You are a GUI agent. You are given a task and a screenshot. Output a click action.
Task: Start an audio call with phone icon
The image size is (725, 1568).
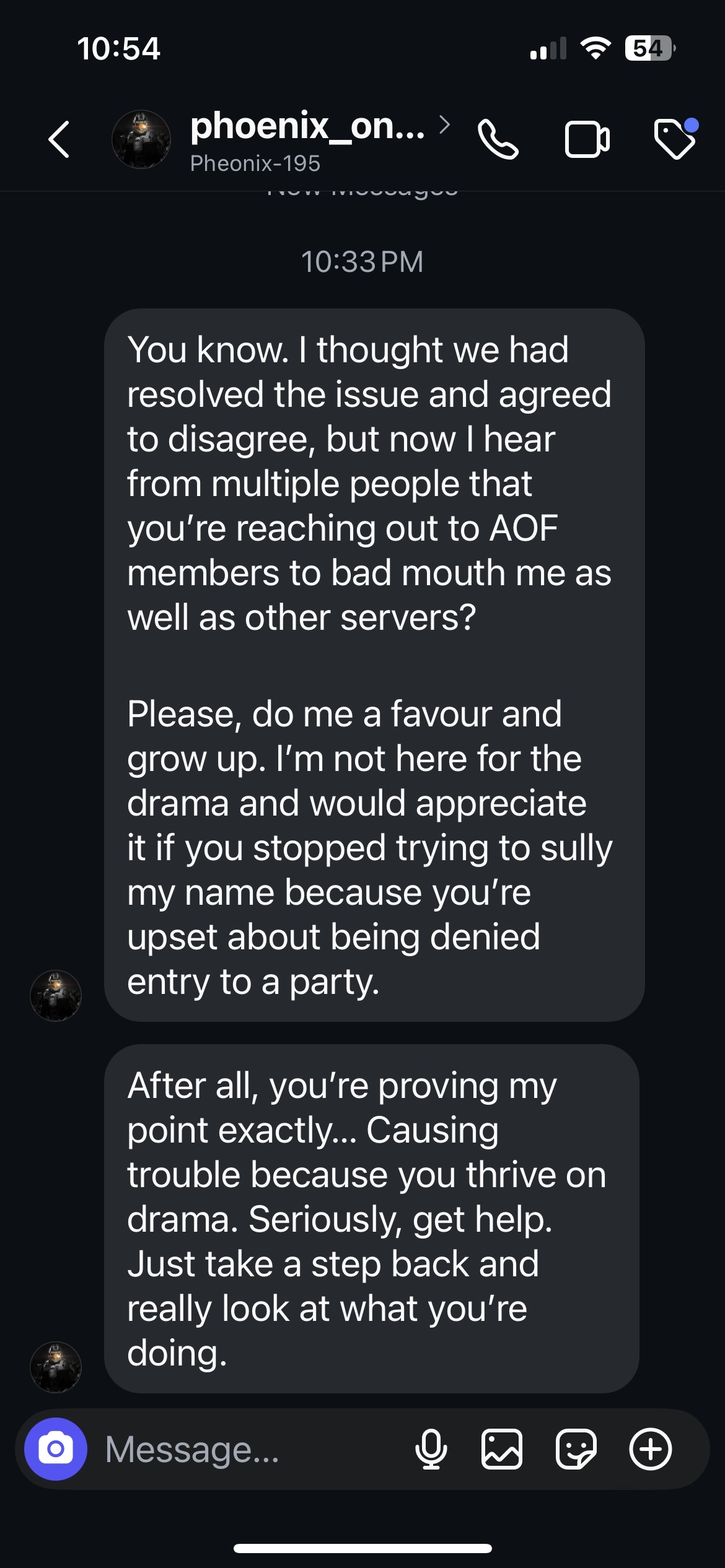498,139
